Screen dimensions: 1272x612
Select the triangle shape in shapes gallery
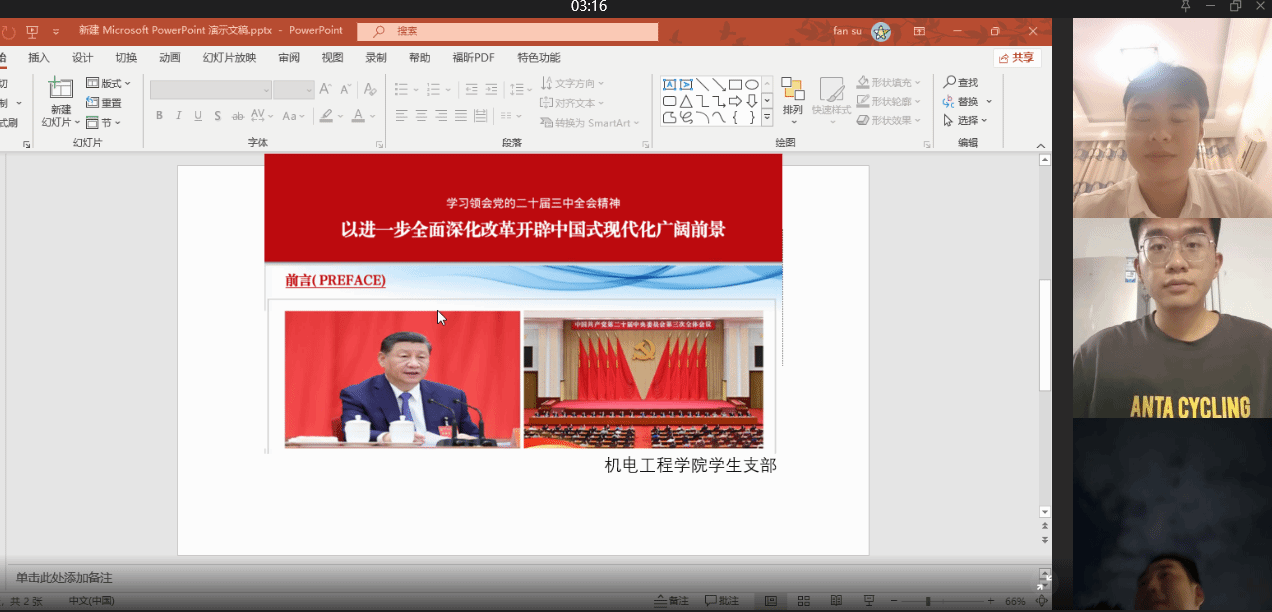tap(686, 101)
